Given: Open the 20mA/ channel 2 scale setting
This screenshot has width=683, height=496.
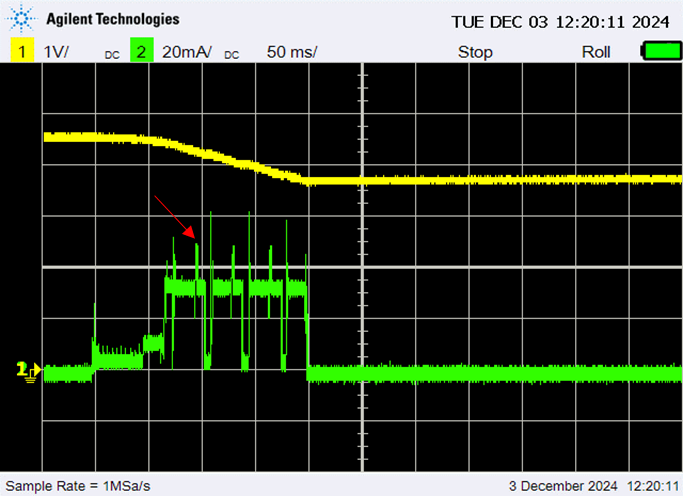Looking at the screenshot, I should point(186,52).
